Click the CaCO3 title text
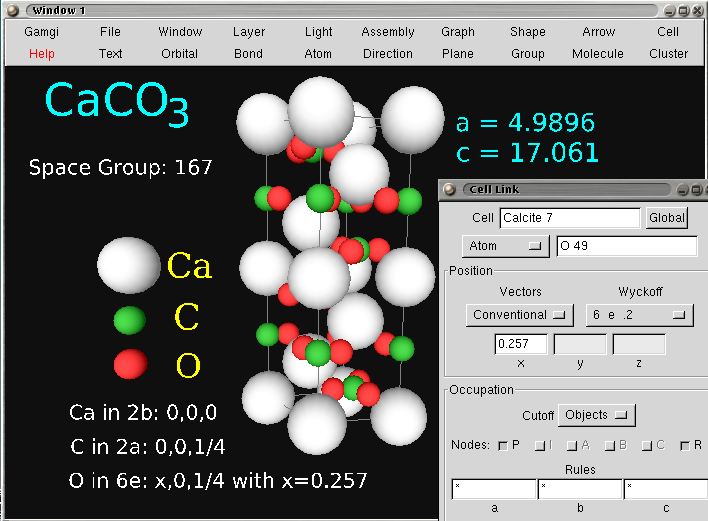The height and width of the screenshot is (521, 708). pos(116,103)
